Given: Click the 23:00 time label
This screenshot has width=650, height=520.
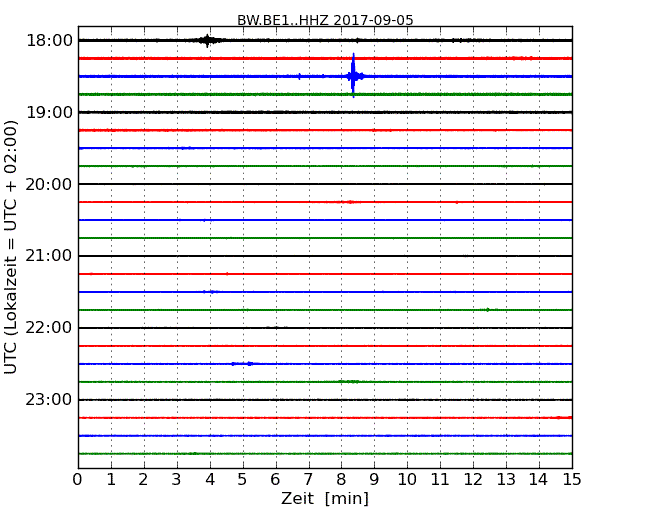Looking at the screenshot, I should coord(49,400).
